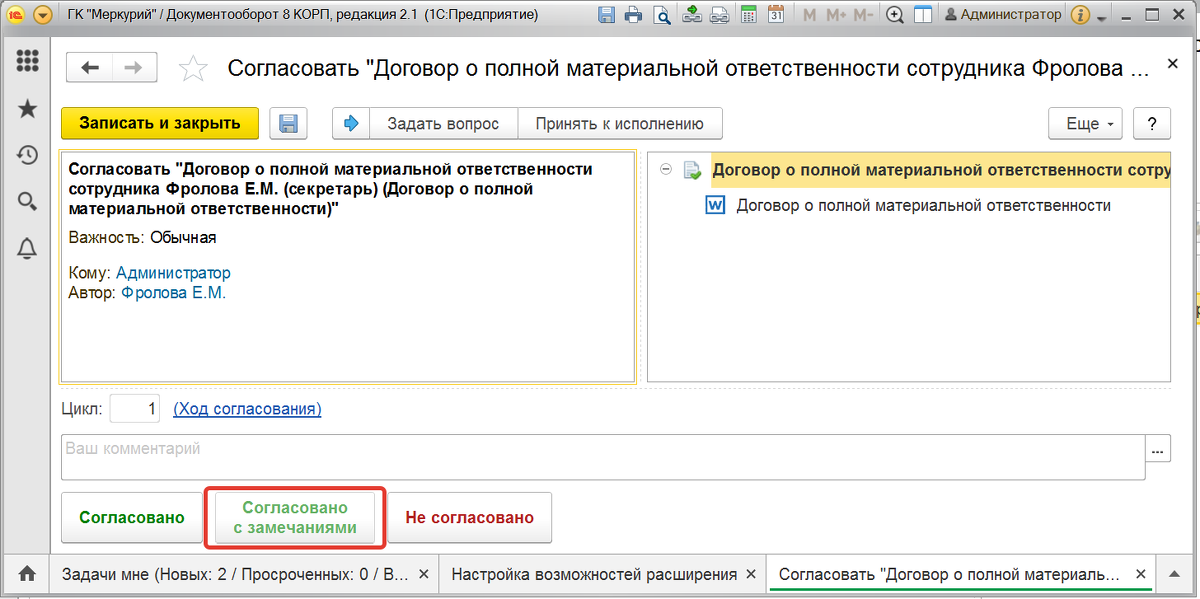Click Записать и закрыть button

click(x=160, y=123)
